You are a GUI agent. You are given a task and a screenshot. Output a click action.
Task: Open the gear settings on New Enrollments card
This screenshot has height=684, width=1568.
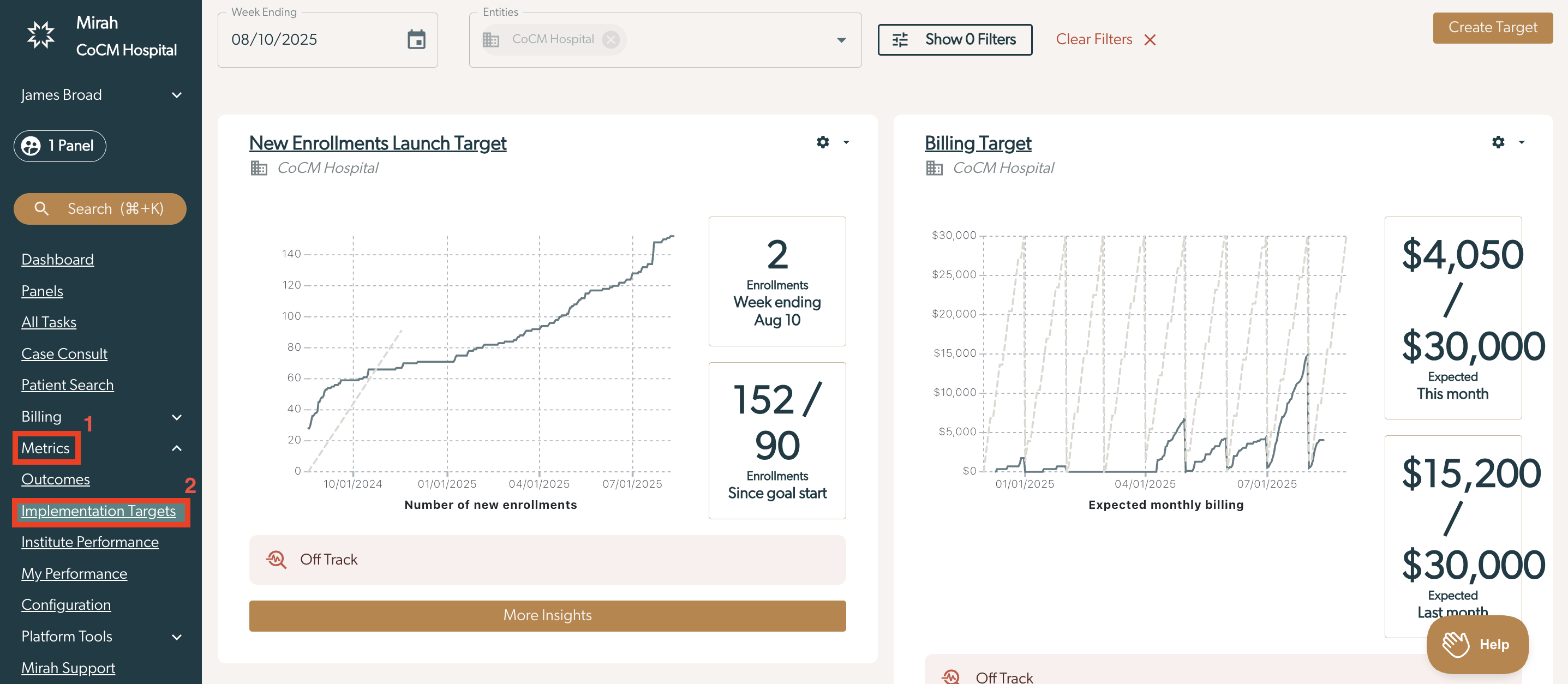822,142
